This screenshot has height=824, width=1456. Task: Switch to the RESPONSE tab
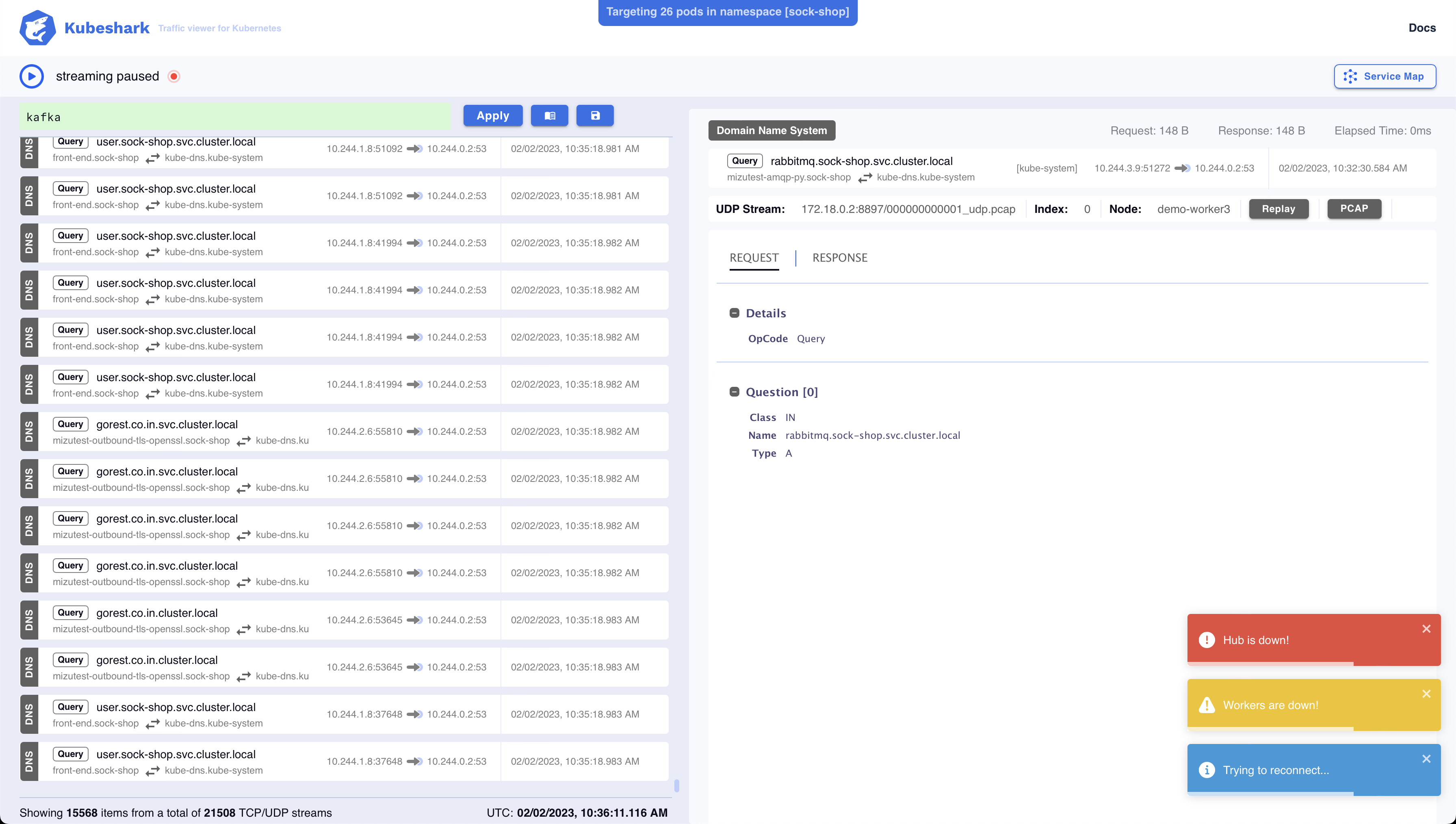tap(839, 258)
